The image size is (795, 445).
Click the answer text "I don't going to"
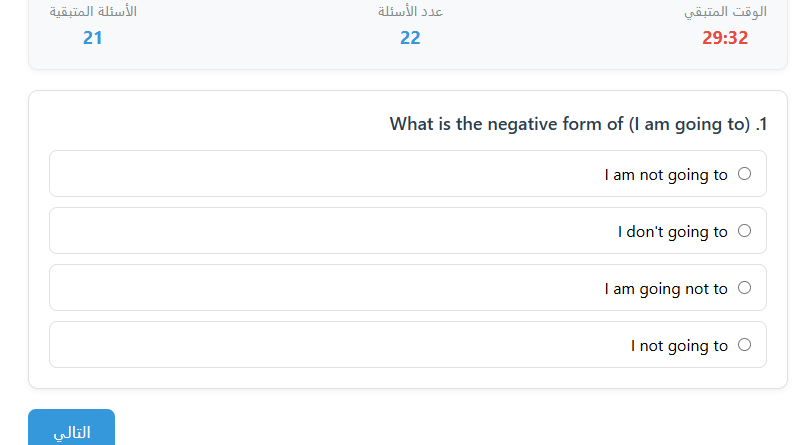(x=672, y=232)
